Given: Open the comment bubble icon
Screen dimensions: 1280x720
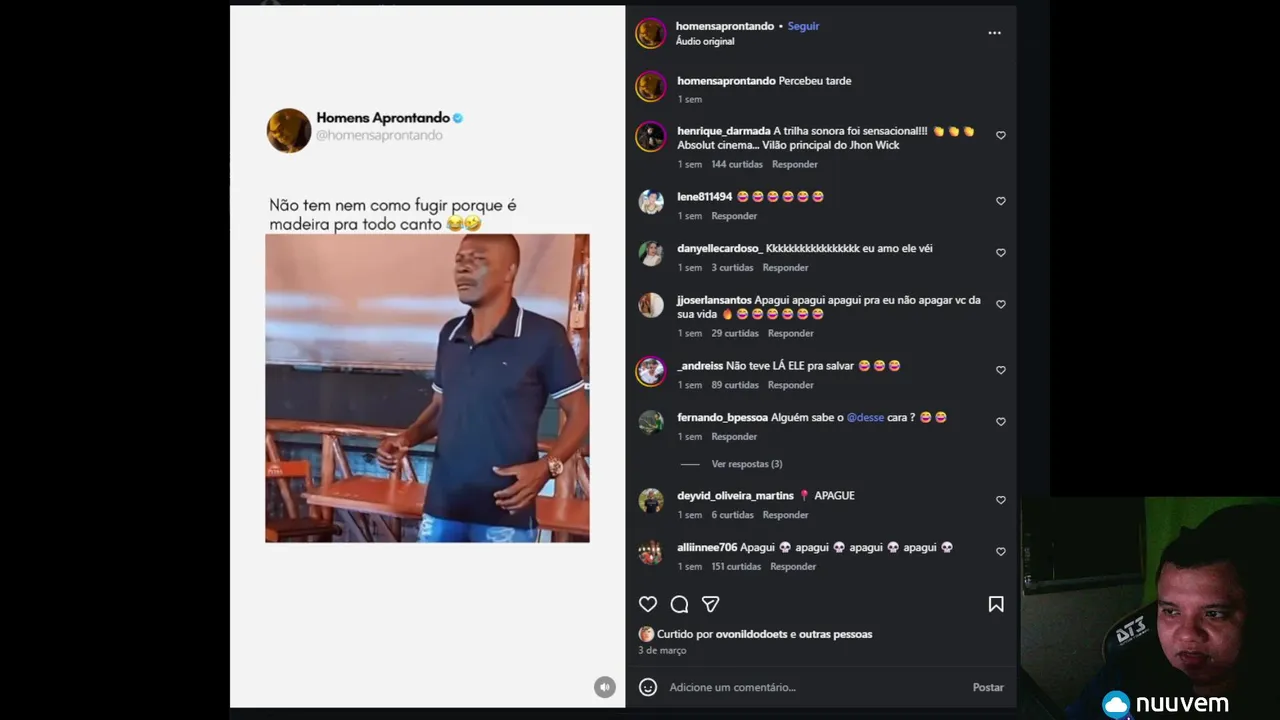Looking at the screenshot, I should coord(679,604).
